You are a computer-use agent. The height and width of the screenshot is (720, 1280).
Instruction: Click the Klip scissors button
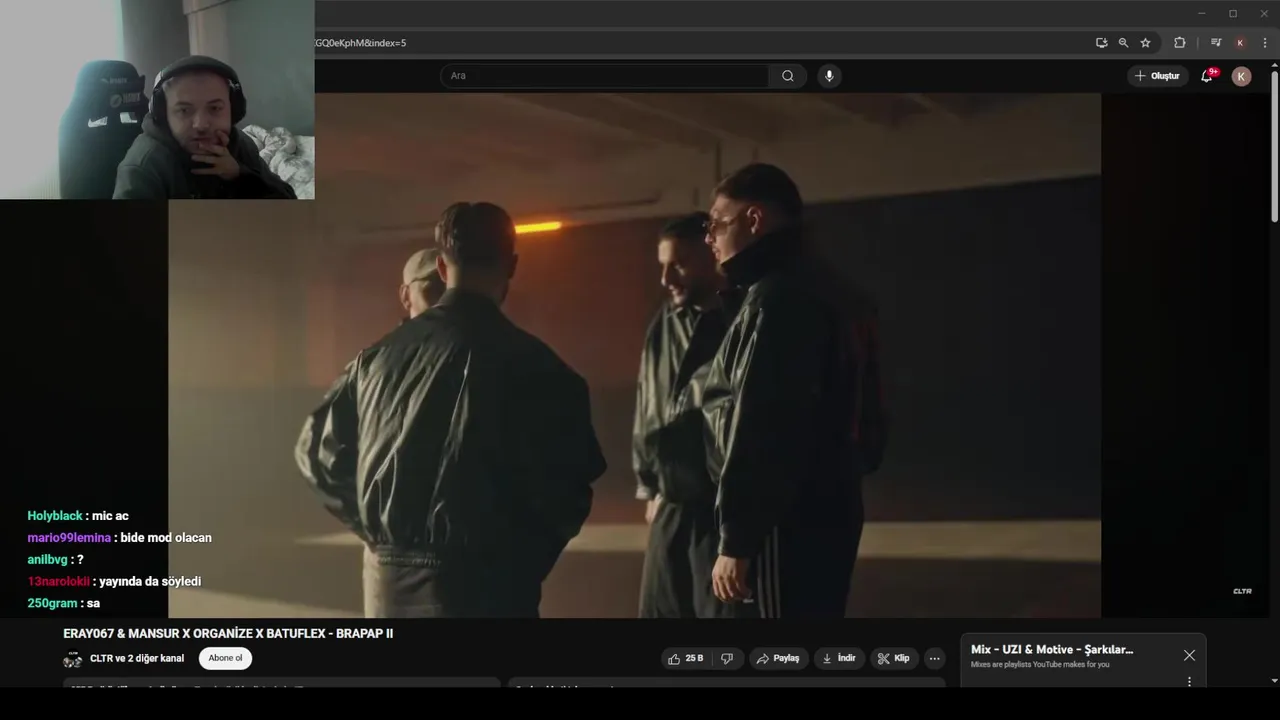coord(893,658)
